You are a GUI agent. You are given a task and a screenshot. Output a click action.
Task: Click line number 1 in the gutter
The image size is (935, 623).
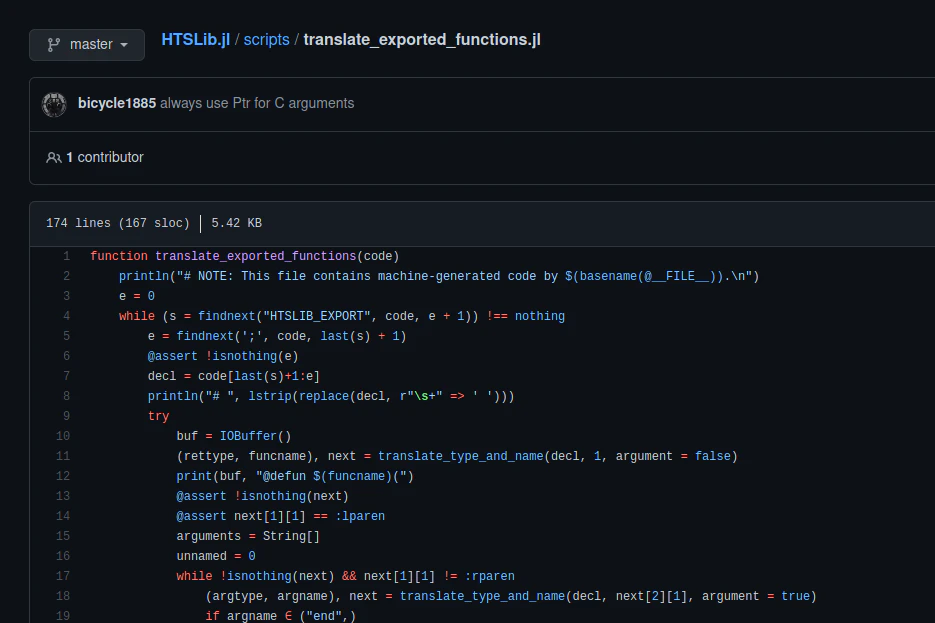(x=66, y=256)
